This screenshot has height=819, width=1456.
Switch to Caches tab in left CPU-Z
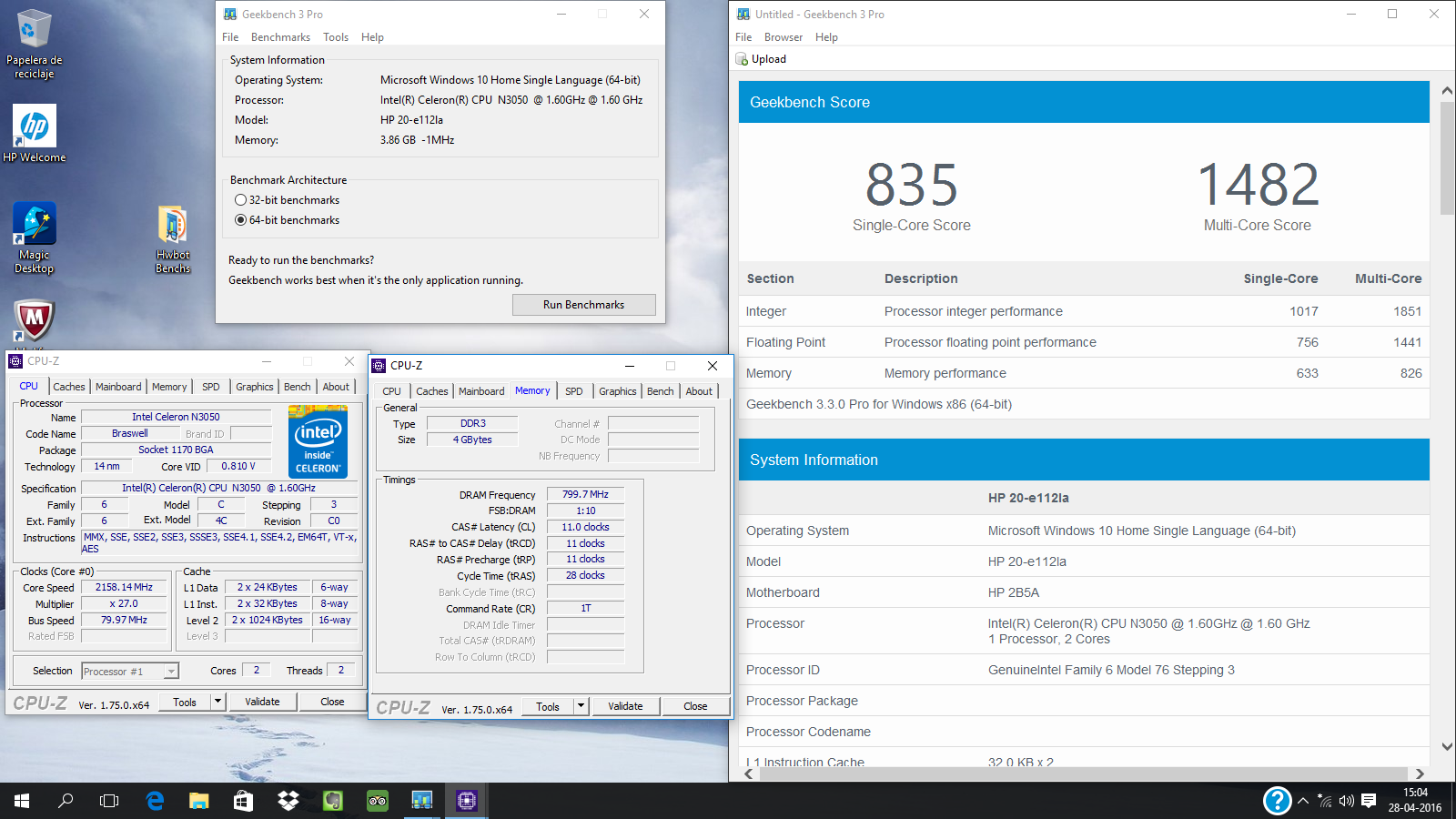tap(68, 387)
